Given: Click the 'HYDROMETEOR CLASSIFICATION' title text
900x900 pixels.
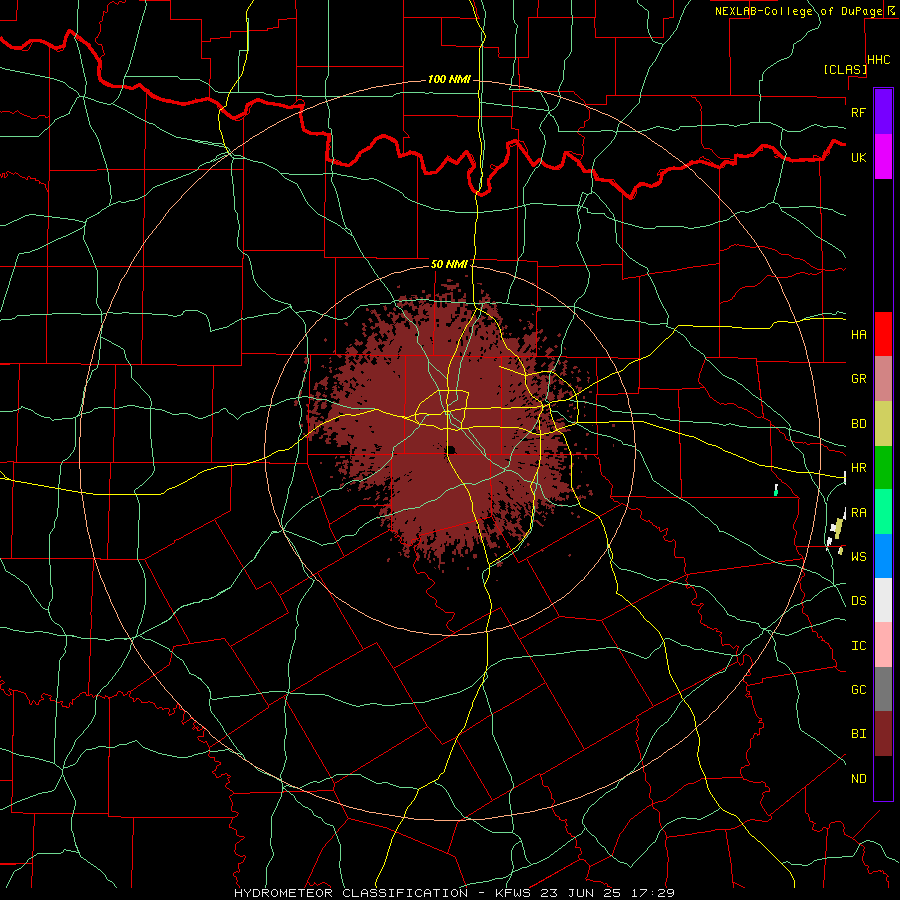Looking at the screenshot, I should click(x=350, y=893).
